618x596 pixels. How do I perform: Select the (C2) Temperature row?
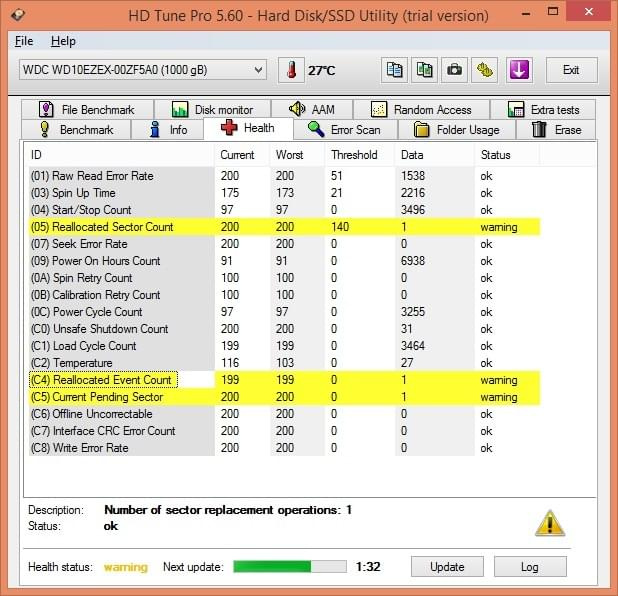[x=285, y=363]
